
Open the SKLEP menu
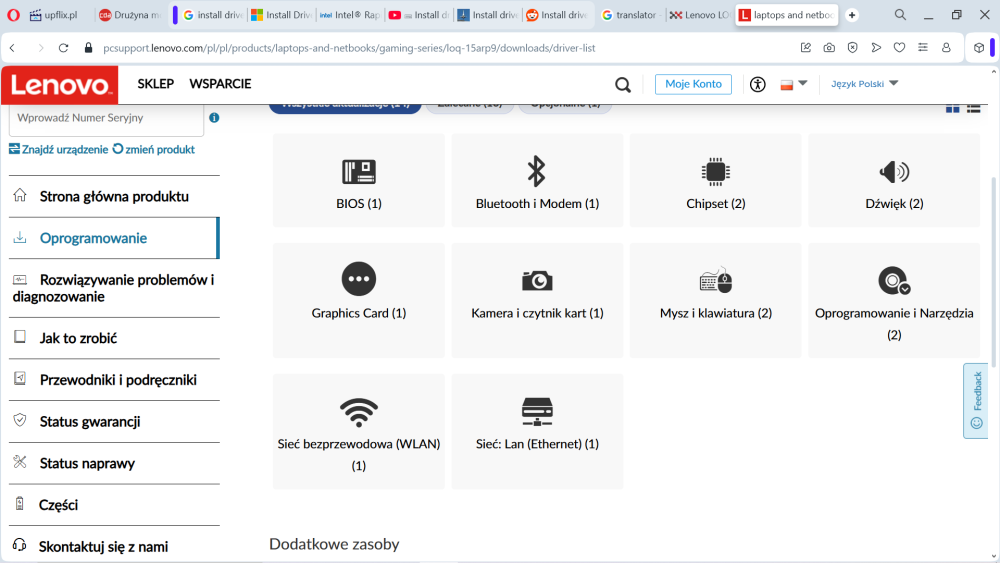tap(155, 84)
